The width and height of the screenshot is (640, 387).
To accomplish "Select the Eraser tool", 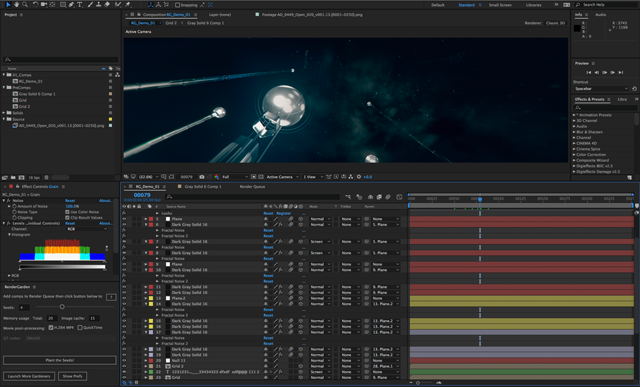I will [x=107, y=4].
